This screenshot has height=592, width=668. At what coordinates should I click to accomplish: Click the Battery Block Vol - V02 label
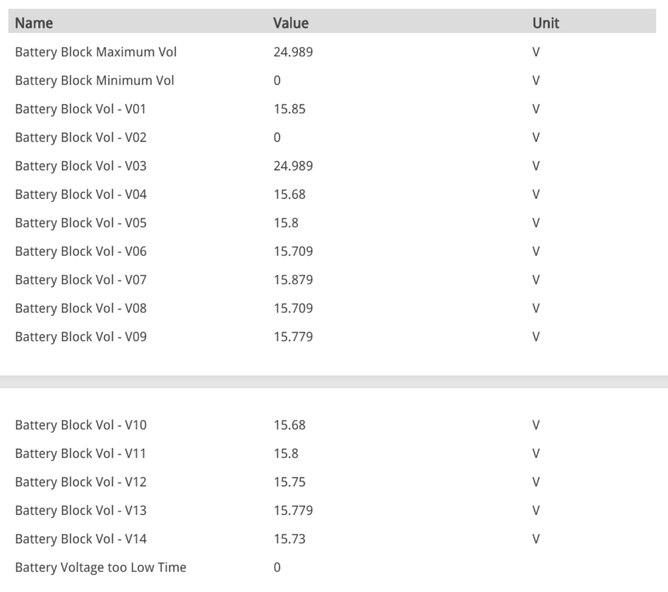point(81,137)
